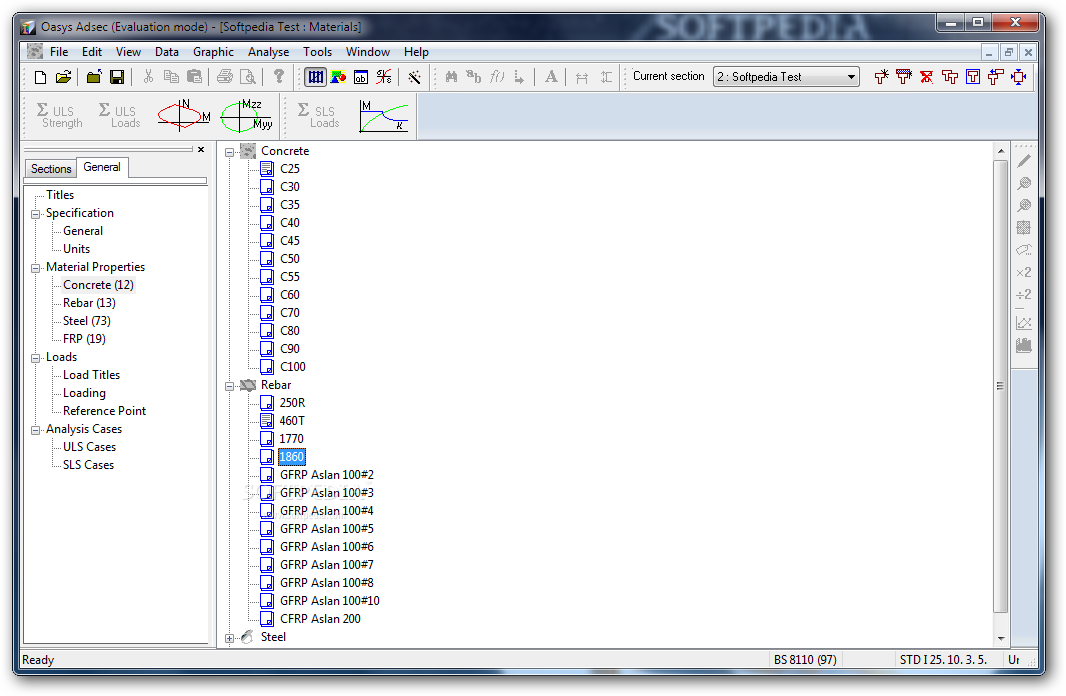The width and height of the screenshot is (1066, 696).
Task: Select Load Titles under Loads
Action: click(91, 375)
